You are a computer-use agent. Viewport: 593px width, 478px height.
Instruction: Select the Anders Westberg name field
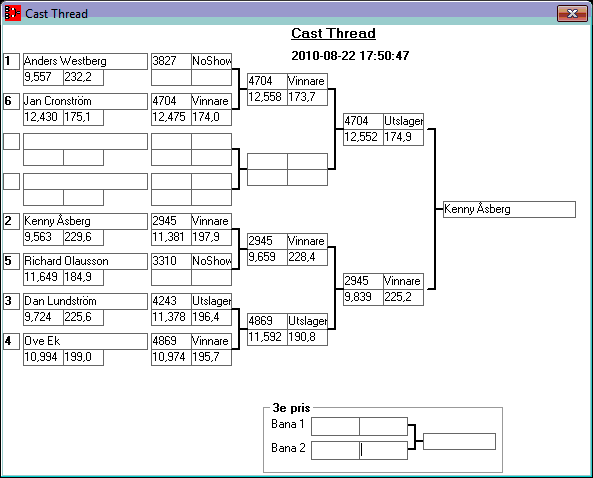(85, 61)
